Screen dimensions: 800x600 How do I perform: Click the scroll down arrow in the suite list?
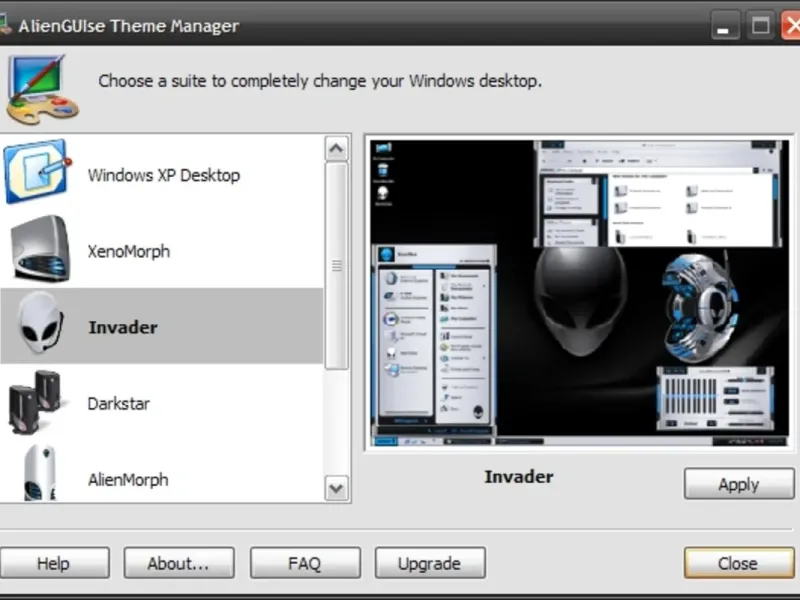[336, 488]
